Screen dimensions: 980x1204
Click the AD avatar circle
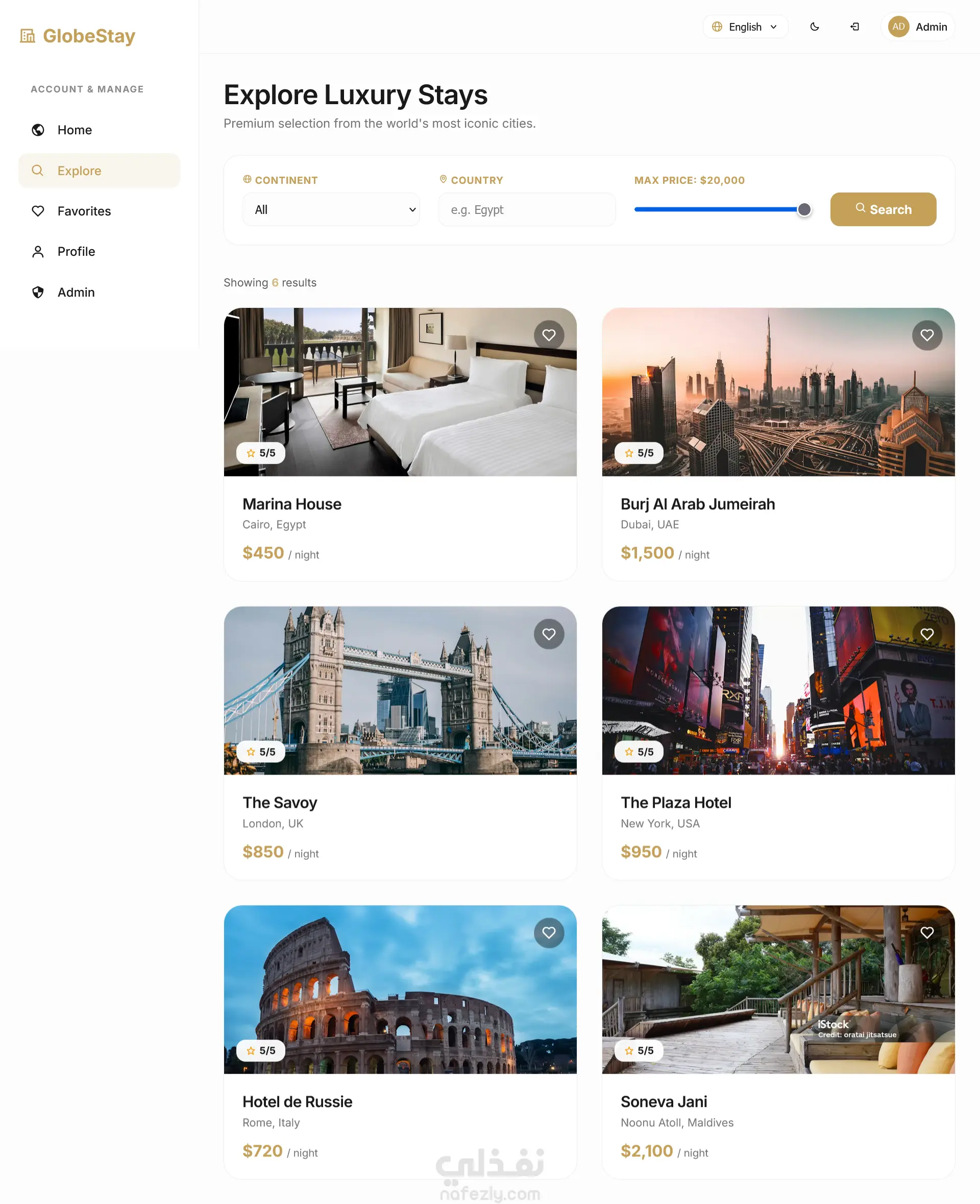898,27
